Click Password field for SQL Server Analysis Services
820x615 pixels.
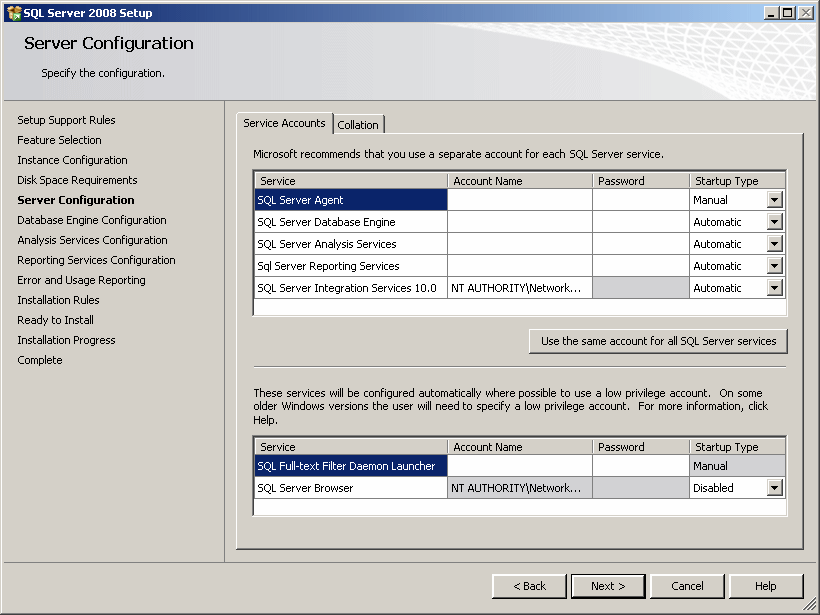point(641,244)
